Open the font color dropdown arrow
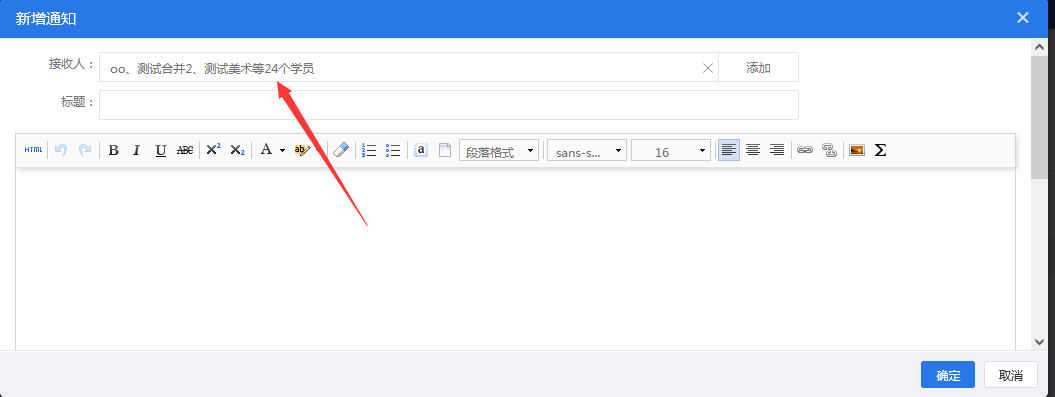The height and width of the screenshot is (397, 1055). click(x=283, y=150)
